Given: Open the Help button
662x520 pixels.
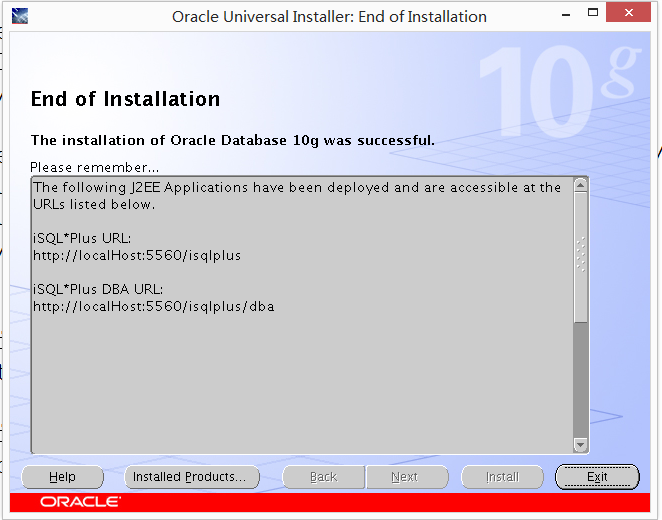Looking at the screenshot, I should pos(62,477).
